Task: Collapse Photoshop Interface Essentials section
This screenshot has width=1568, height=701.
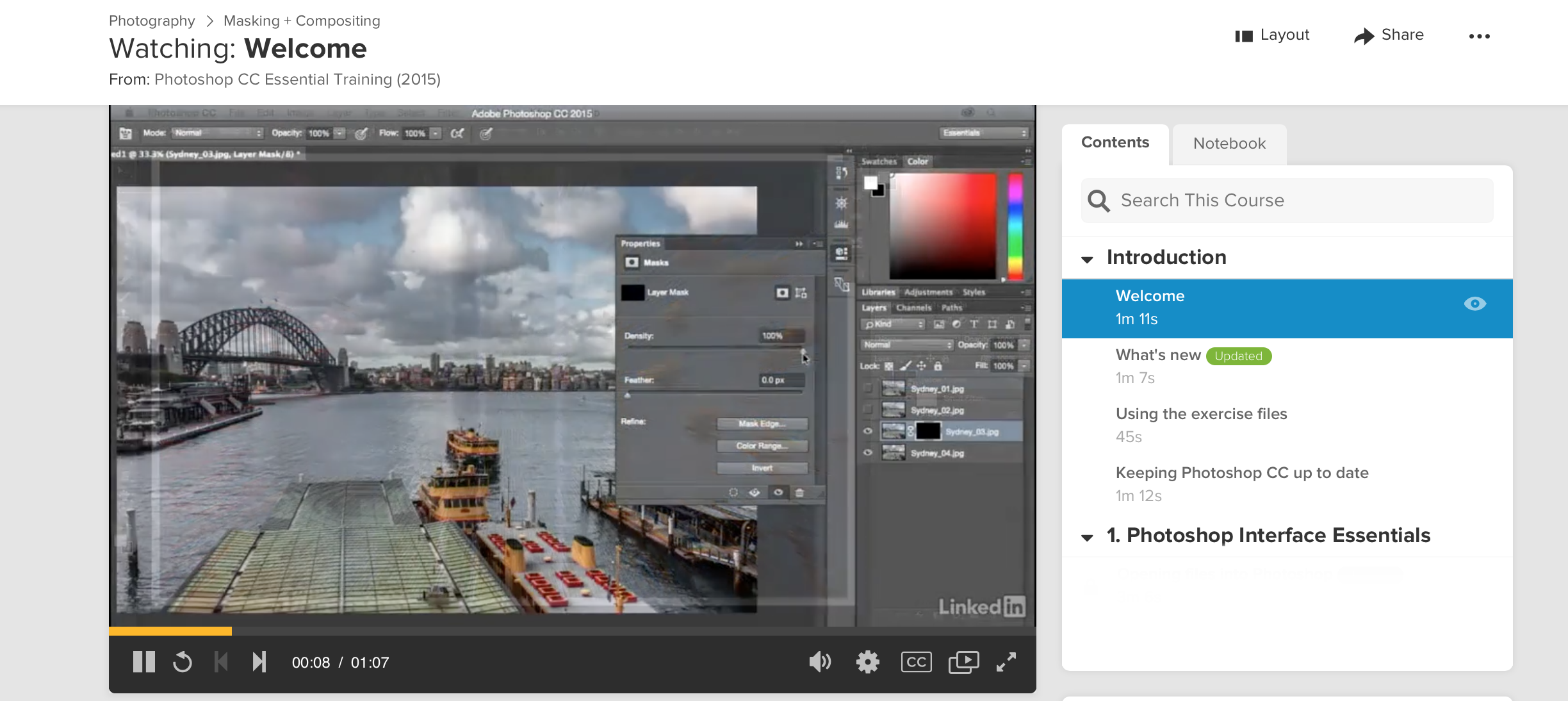Action: (x=1087, y=537)
